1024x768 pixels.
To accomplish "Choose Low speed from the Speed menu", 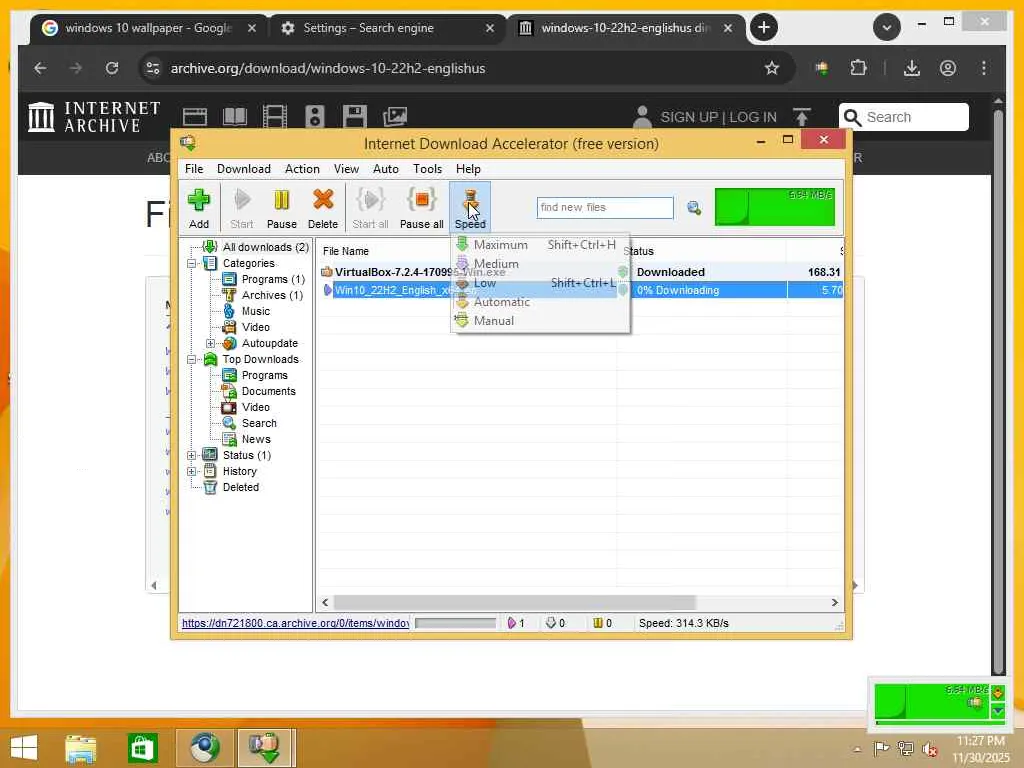I will coord(539,283).
